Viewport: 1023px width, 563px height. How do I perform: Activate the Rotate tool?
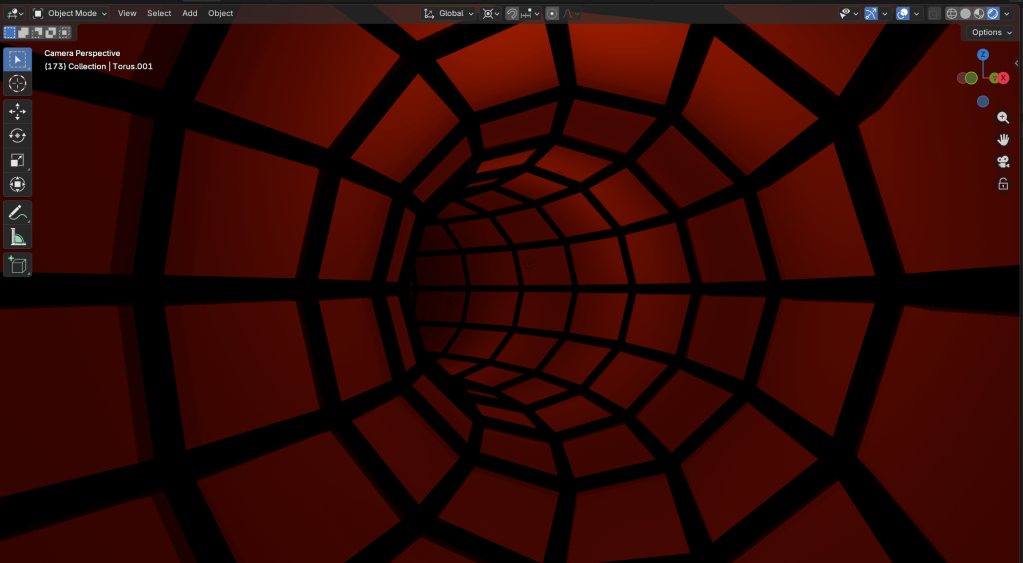click(17, 136)
